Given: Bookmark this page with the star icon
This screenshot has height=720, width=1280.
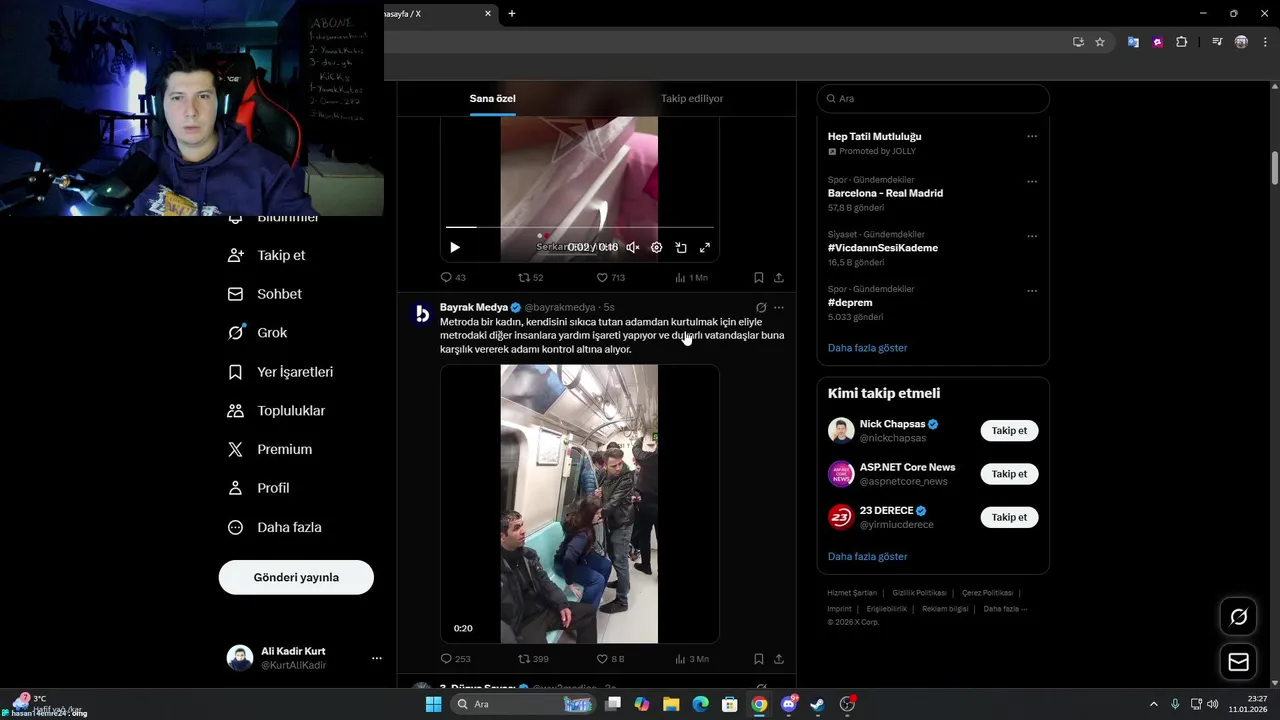Looking at the screenshot, I should coord(1100,42).
